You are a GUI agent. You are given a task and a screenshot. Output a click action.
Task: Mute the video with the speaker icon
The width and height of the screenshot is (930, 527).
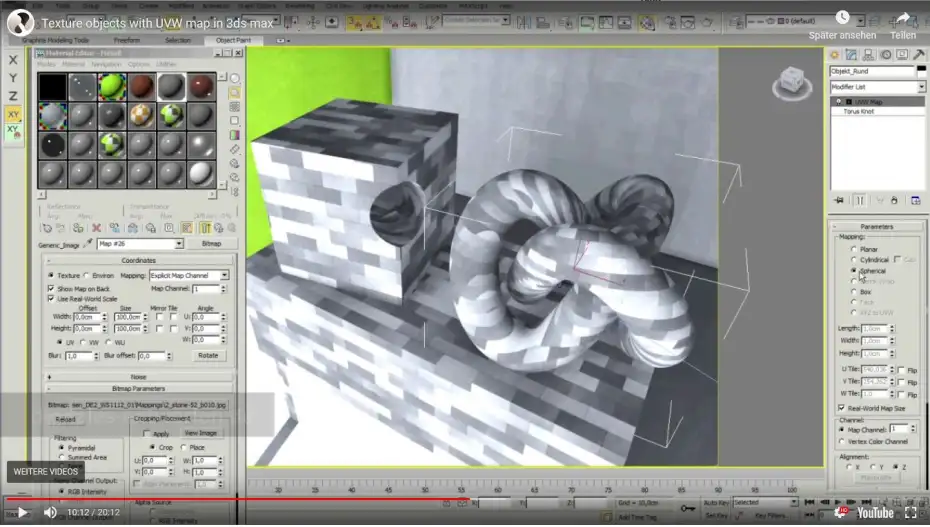tap(50, 513)
